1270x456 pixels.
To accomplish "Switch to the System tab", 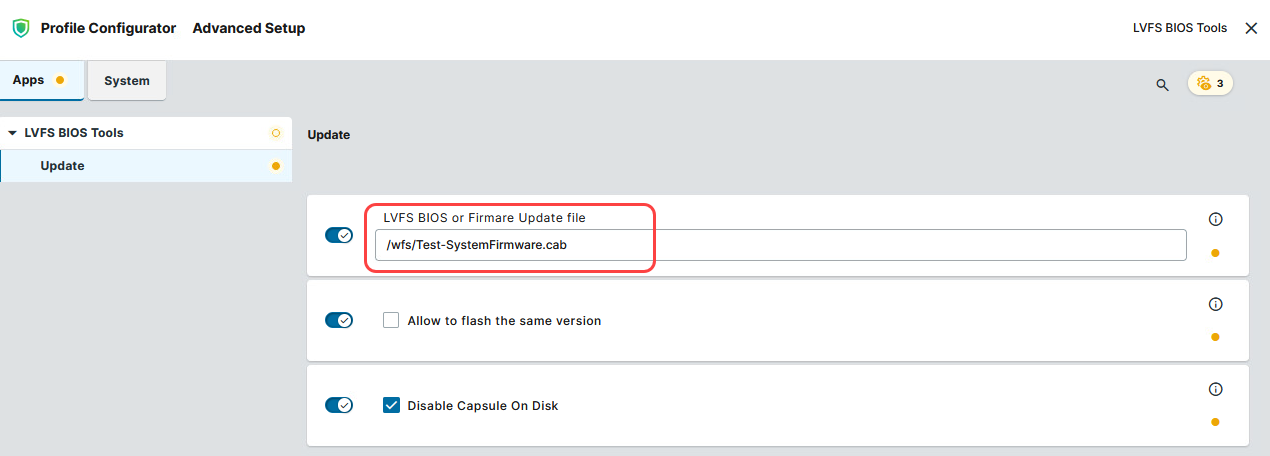I will tap(127, 81).
